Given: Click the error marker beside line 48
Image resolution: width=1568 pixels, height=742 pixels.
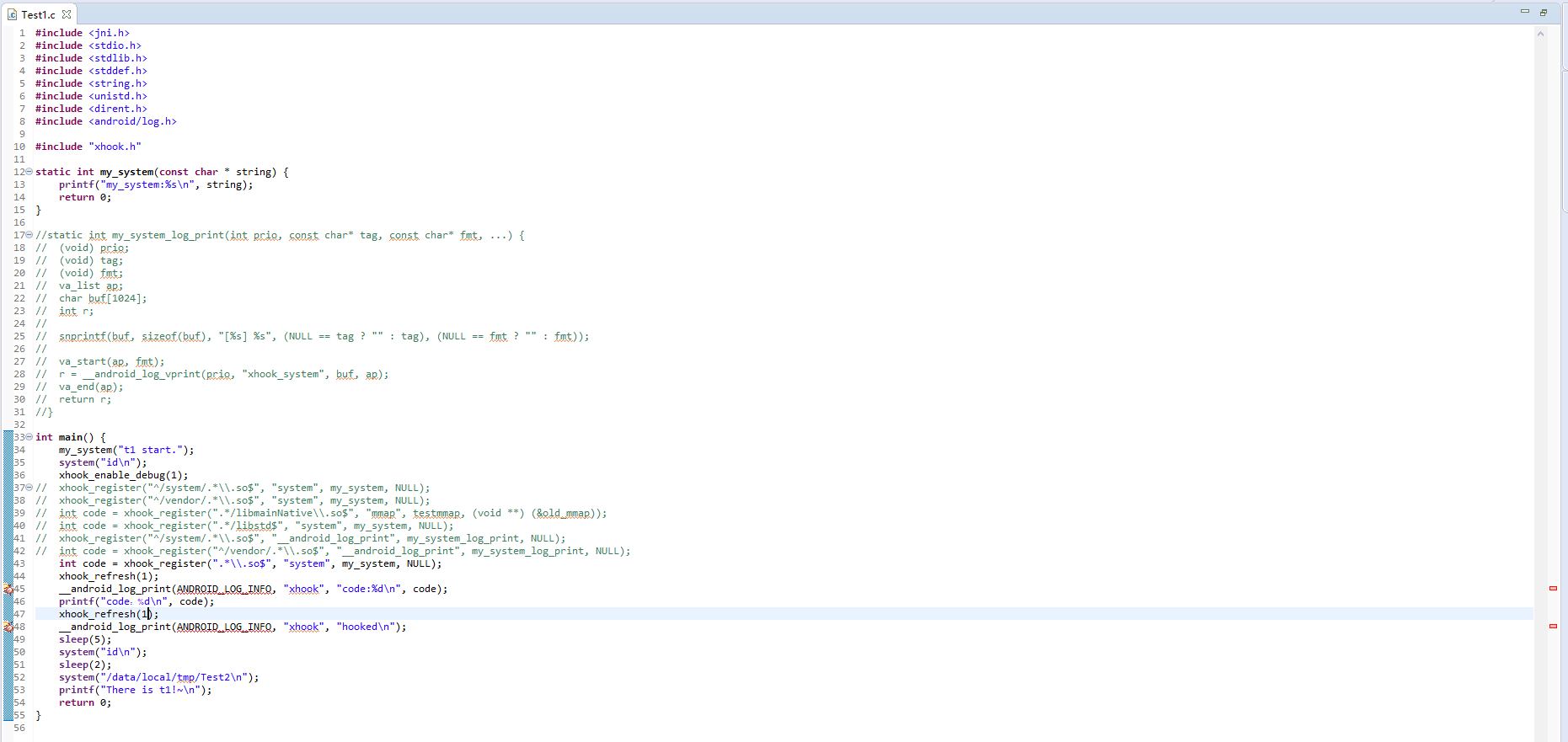Looking at the screenshot, I should click(8, 627).
